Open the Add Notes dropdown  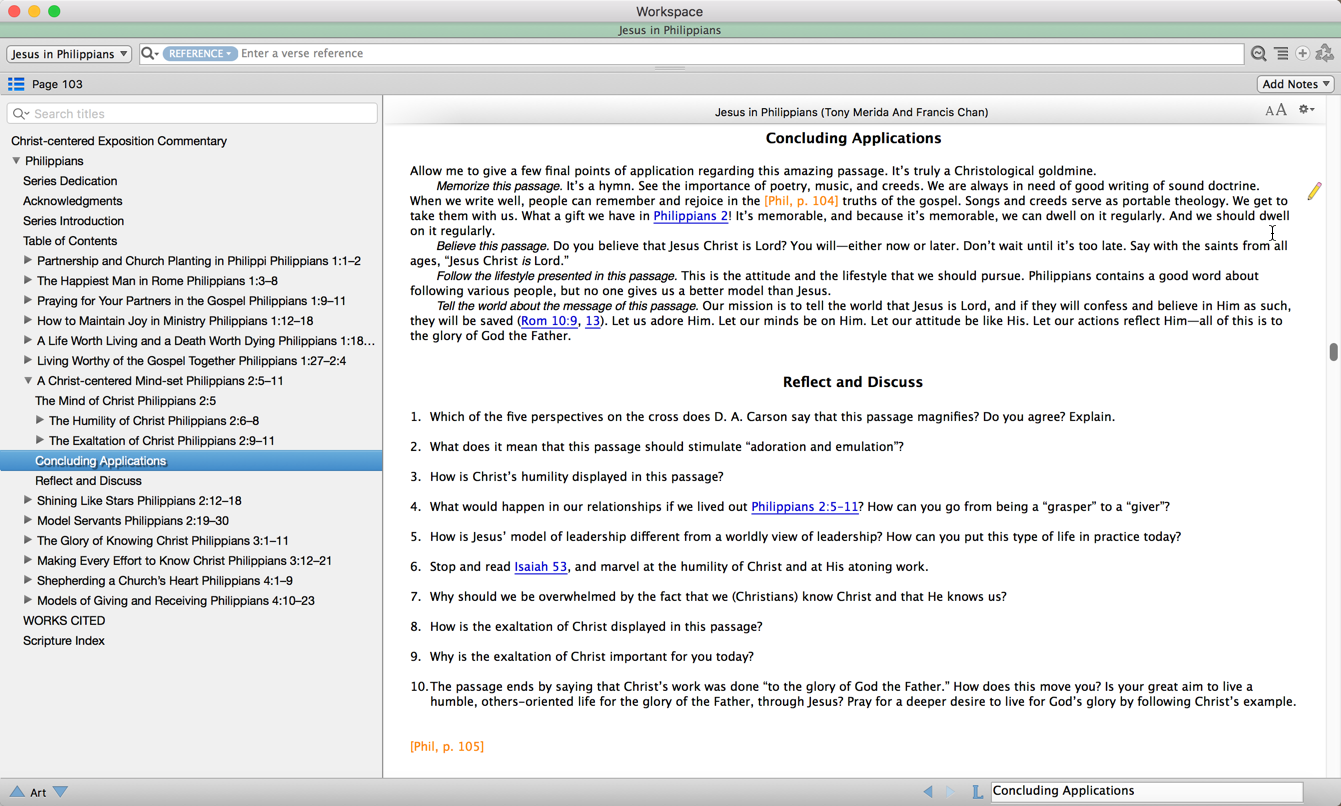click(x=1295, y=84)
